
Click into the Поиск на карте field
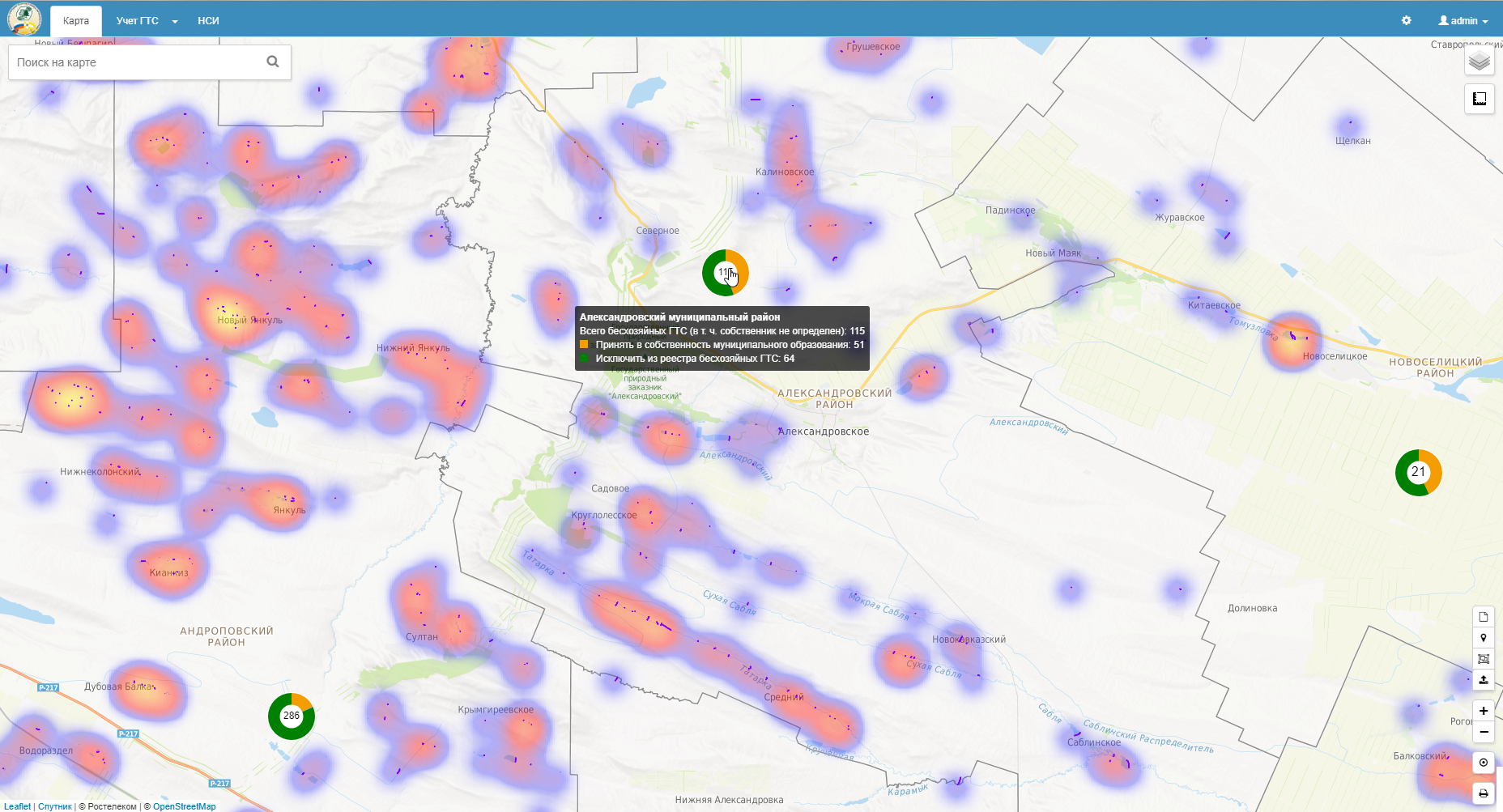(134, 62)
